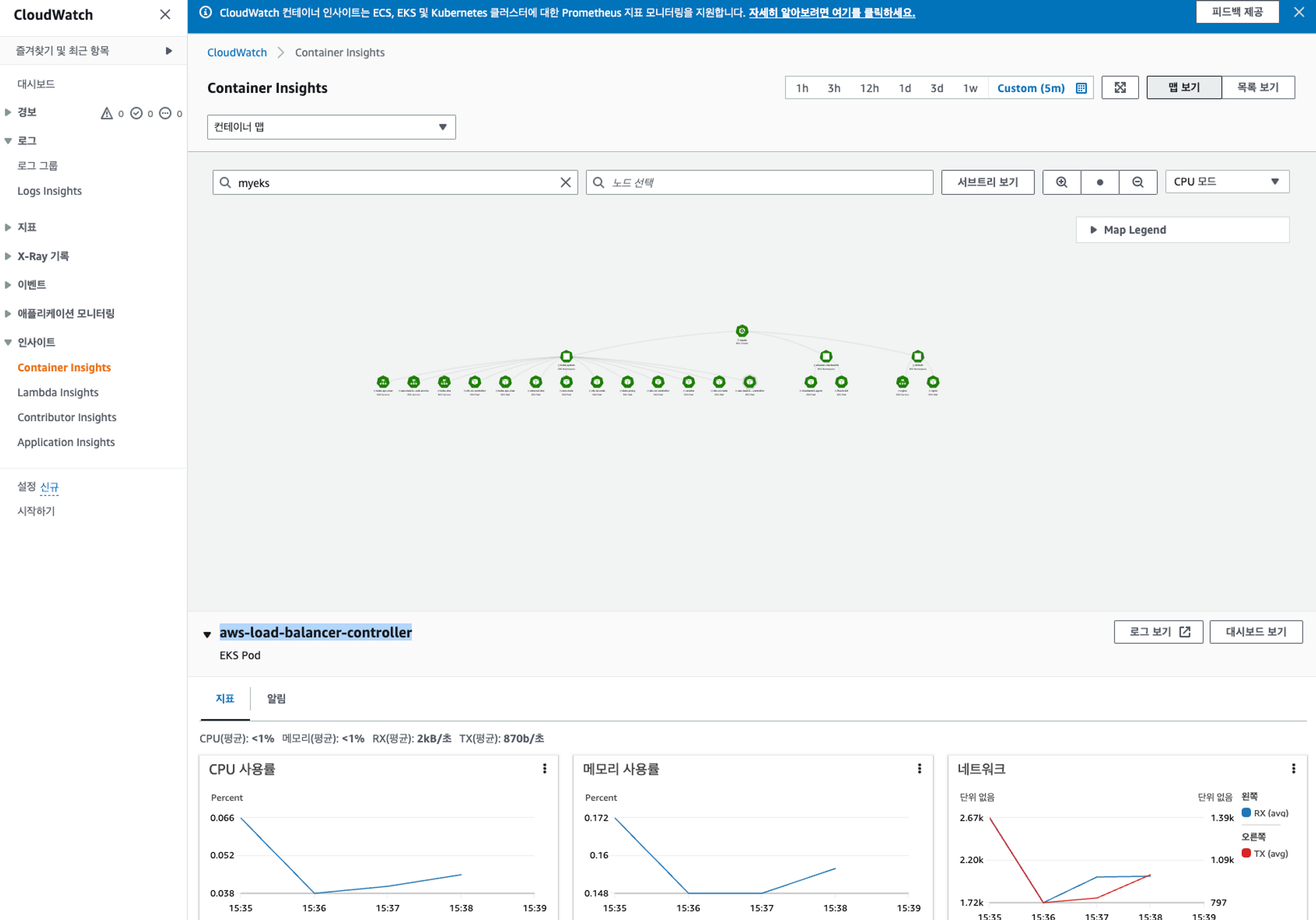Click the 대시보드 보기 button
The width and height of the screenshot is (1316, 920).
tap(1255, 632)
